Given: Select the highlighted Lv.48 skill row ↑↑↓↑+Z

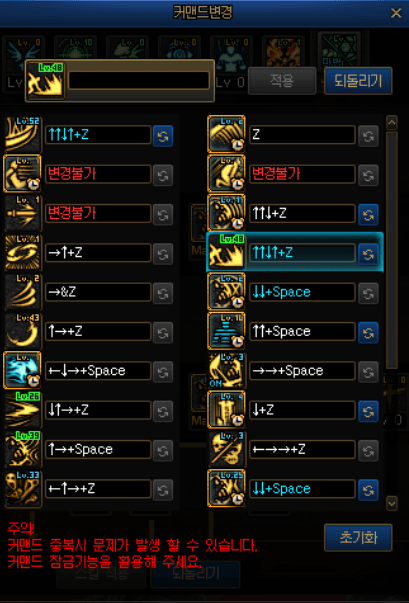Looking at the screenshot, I should [x=295, y=252].
